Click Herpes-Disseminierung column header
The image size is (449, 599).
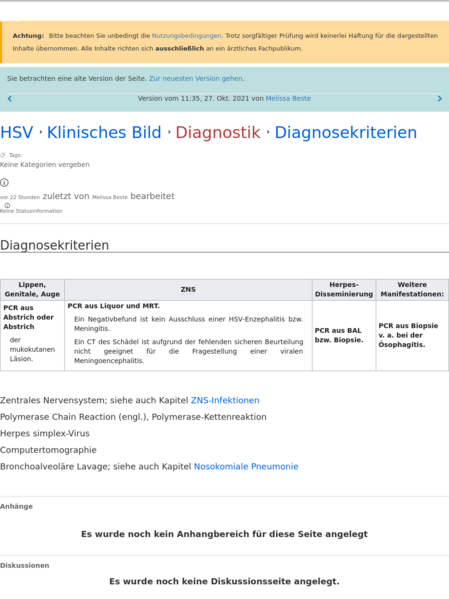pyautogui.click(x=344, y=289)
